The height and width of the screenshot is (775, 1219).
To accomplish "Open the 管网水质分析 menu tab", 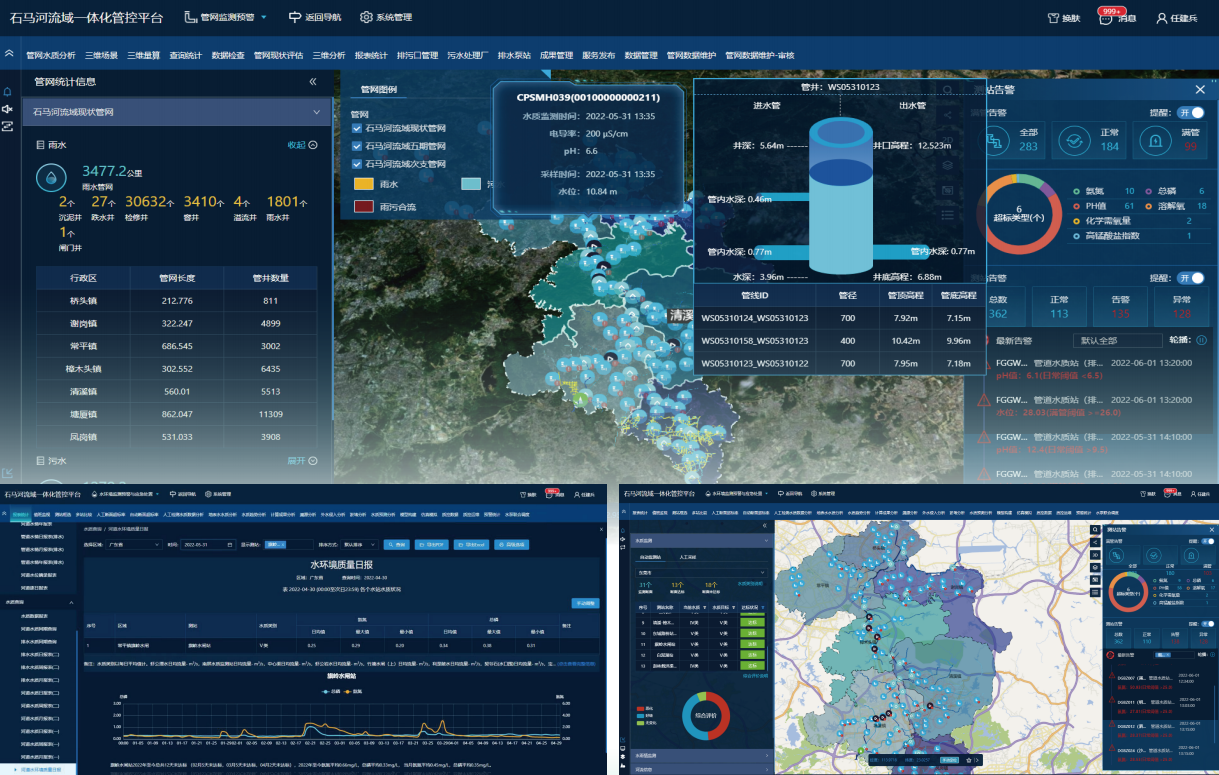I will point(51,55).
